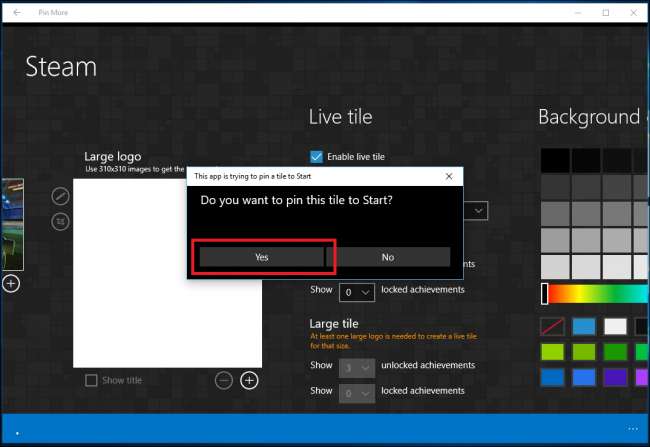This screenshot has height=447, width=650.
Task: Maximize the Pin More window
Action: tap(606, 12)
